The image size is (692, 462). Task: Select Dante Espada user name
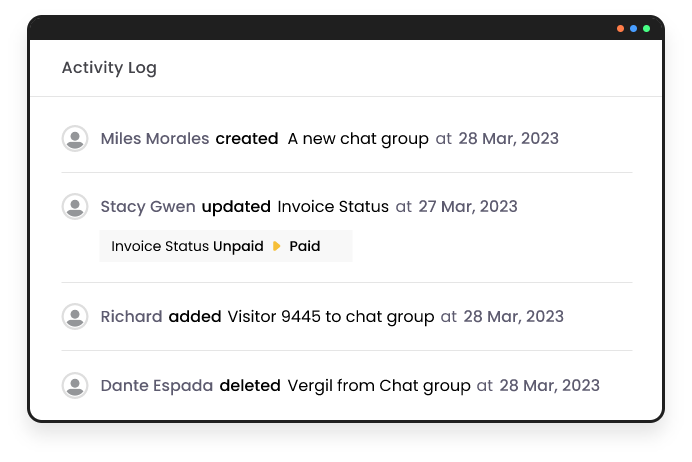pyautogui.click(x=157, y=385)
